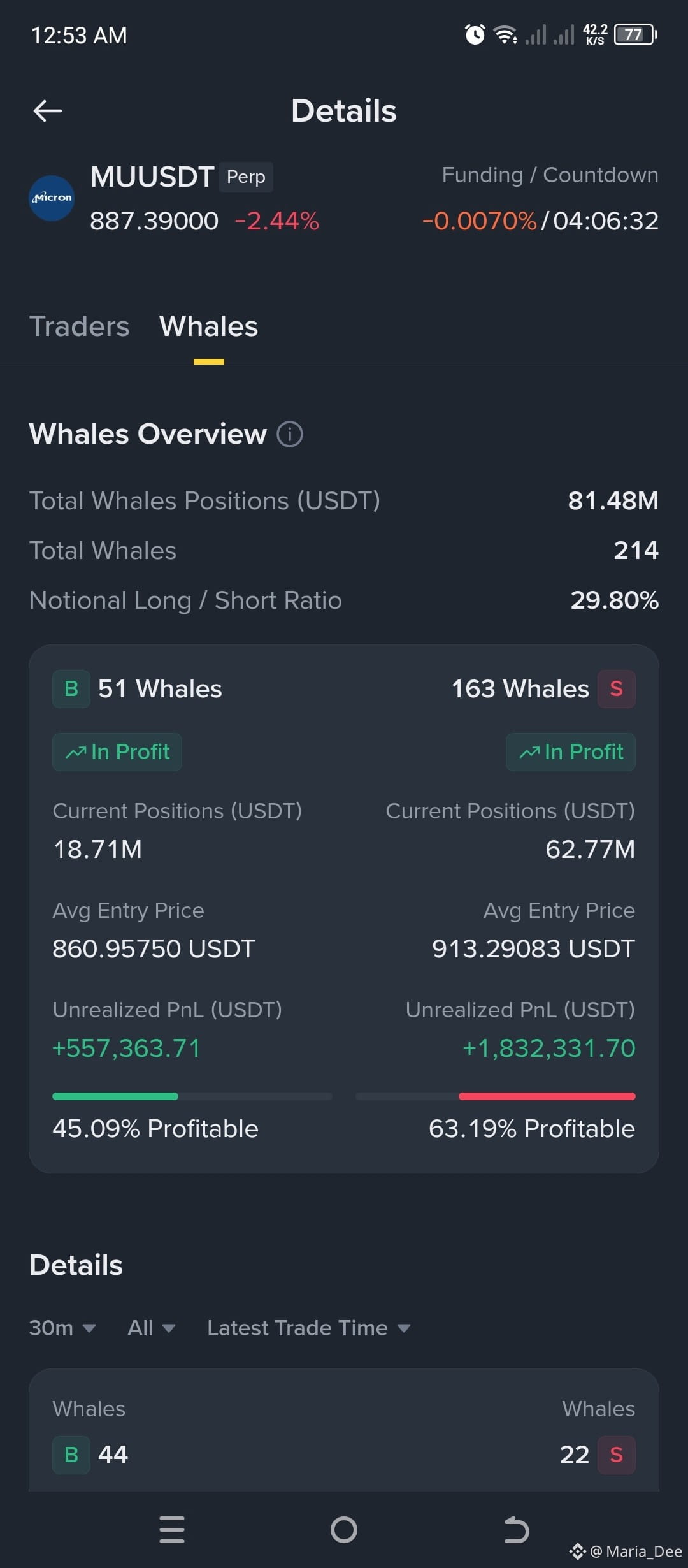
Task: Expand the Latest Trade Time sort dropdown
Action: [x=309, y=1328]
